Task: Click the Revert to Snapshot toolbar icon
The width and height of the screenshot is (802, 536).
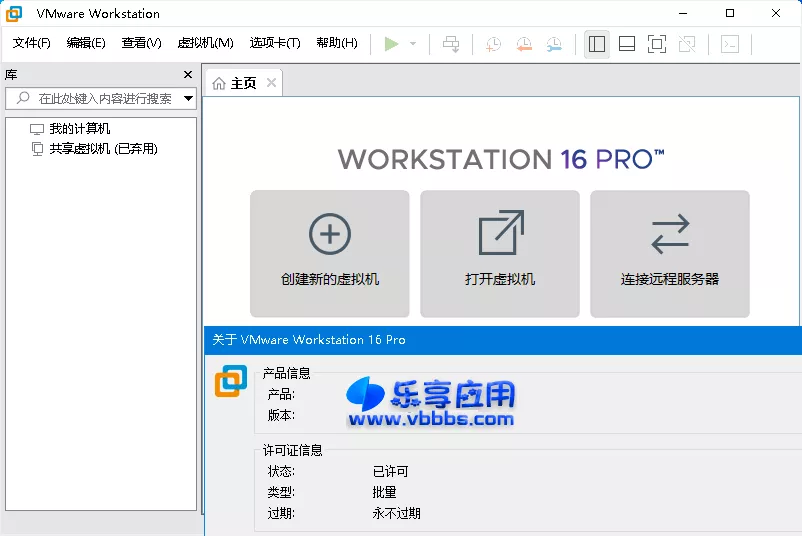Action: [x=524, y=44]
